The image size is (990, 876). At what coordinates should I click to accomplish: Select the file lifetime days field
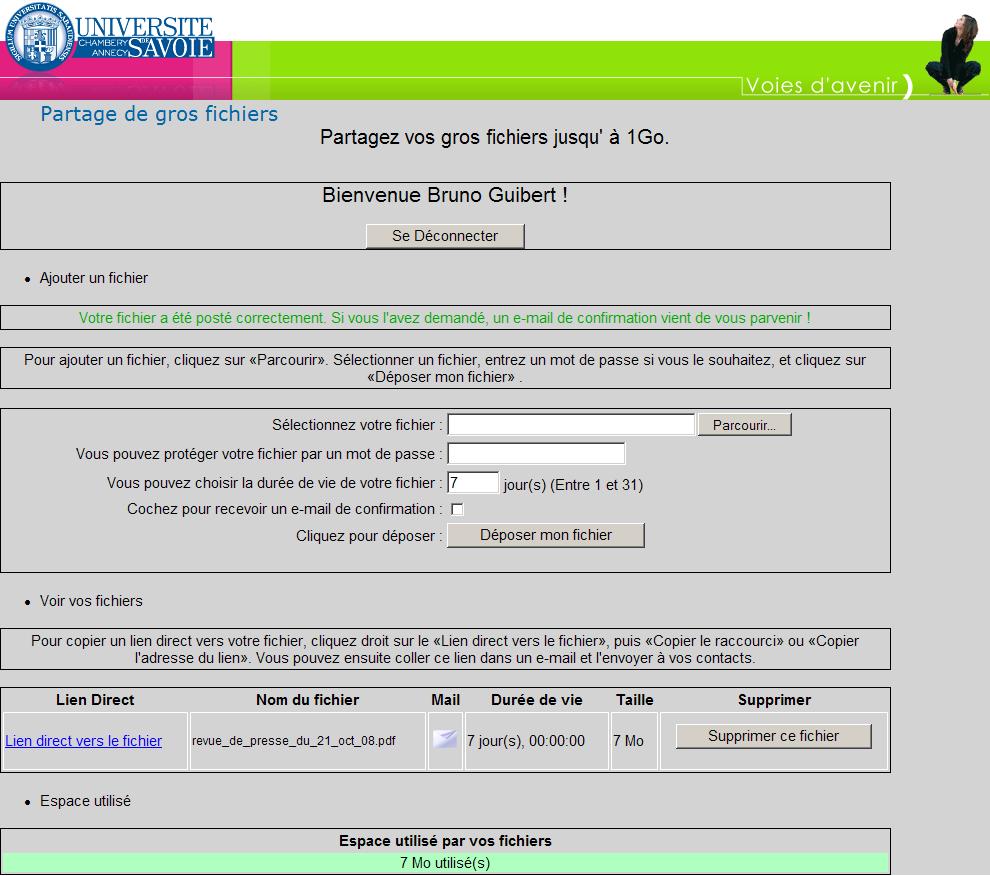click(472, 483)
